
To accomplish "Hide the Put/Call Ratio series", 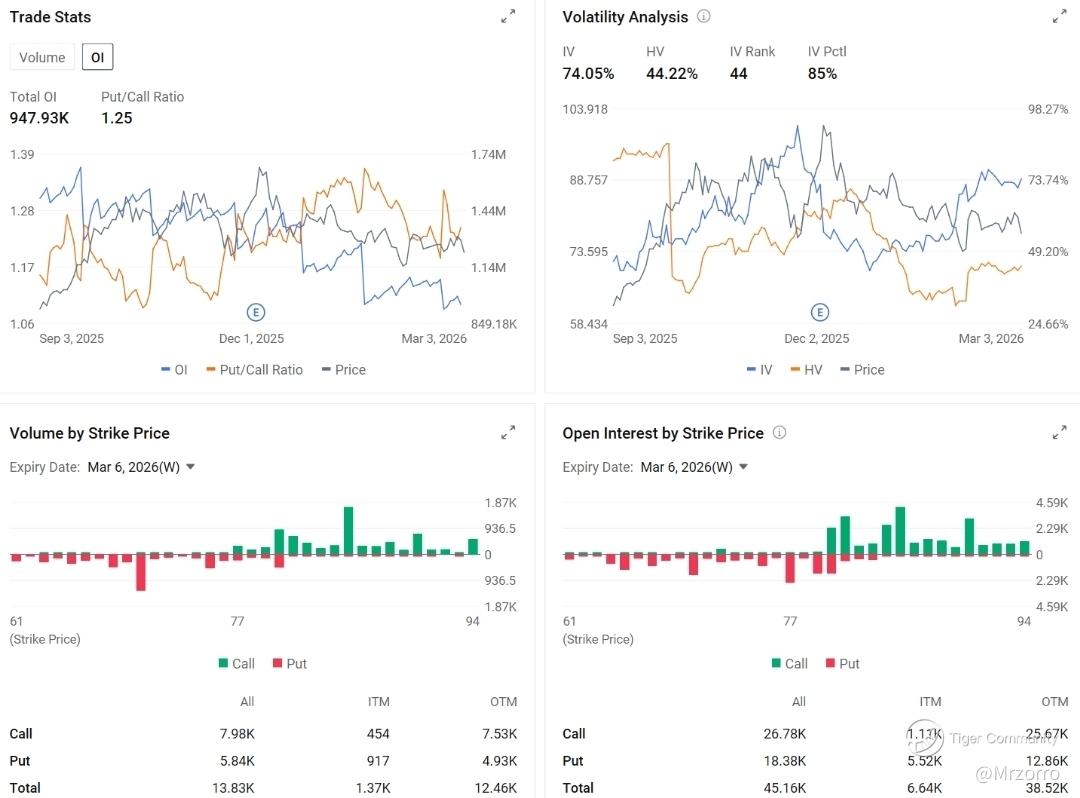I will click(254, 369).
